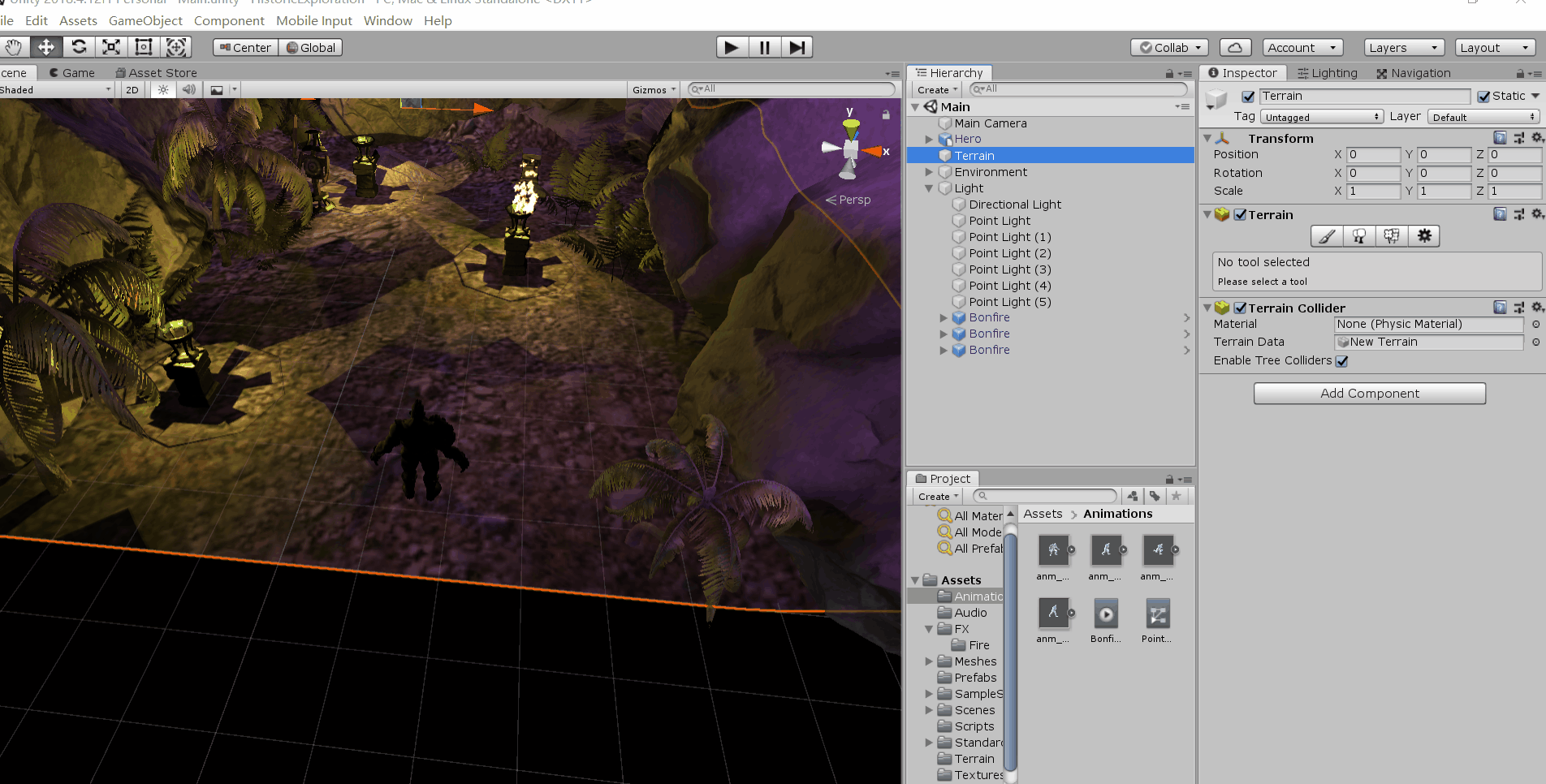
Task: Activate the Rotate tool
Action: [79, 47]
